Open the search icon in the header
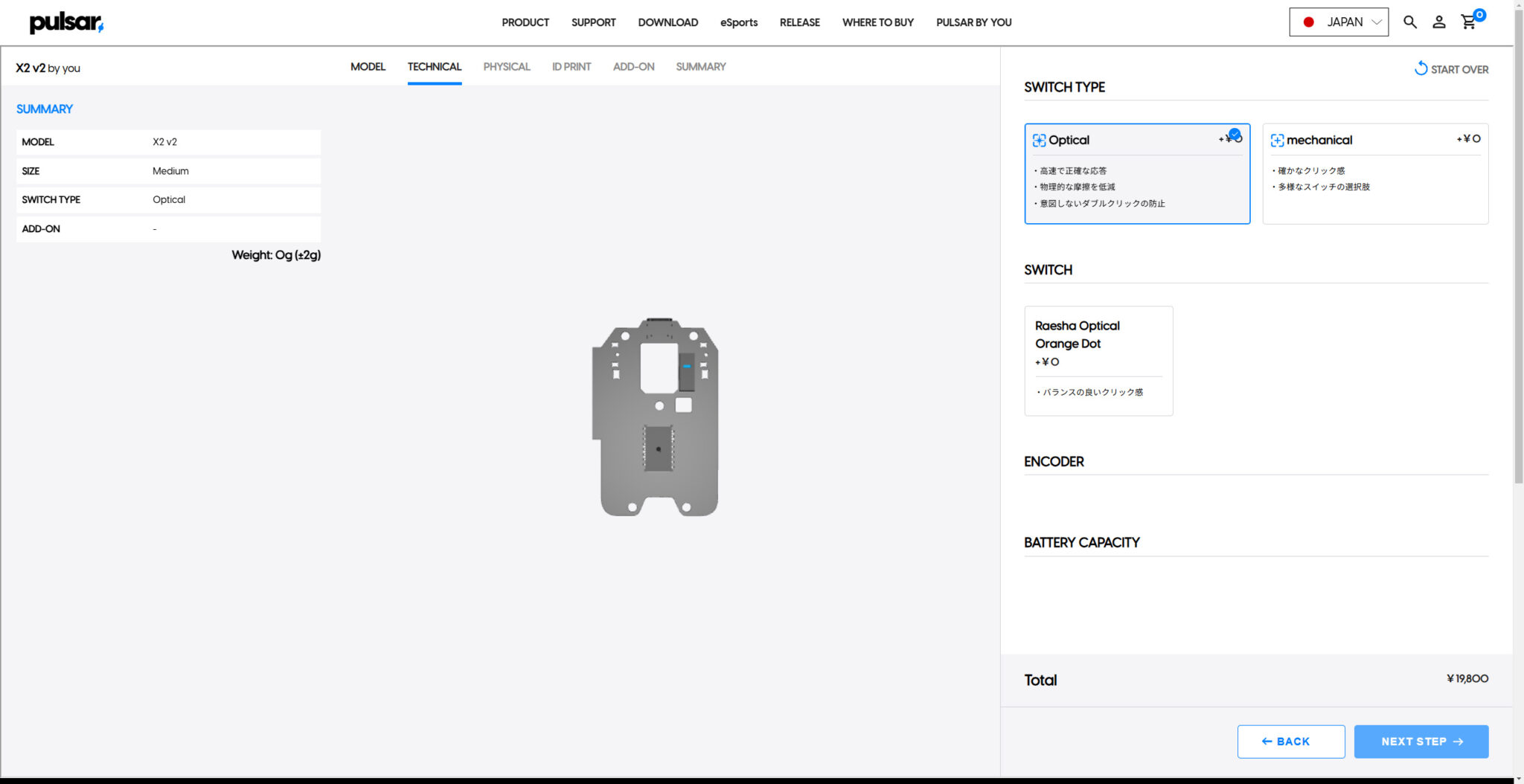The width and height of the screenshot is (1524, 784). pyautogui.click(x=1410, y=22)
